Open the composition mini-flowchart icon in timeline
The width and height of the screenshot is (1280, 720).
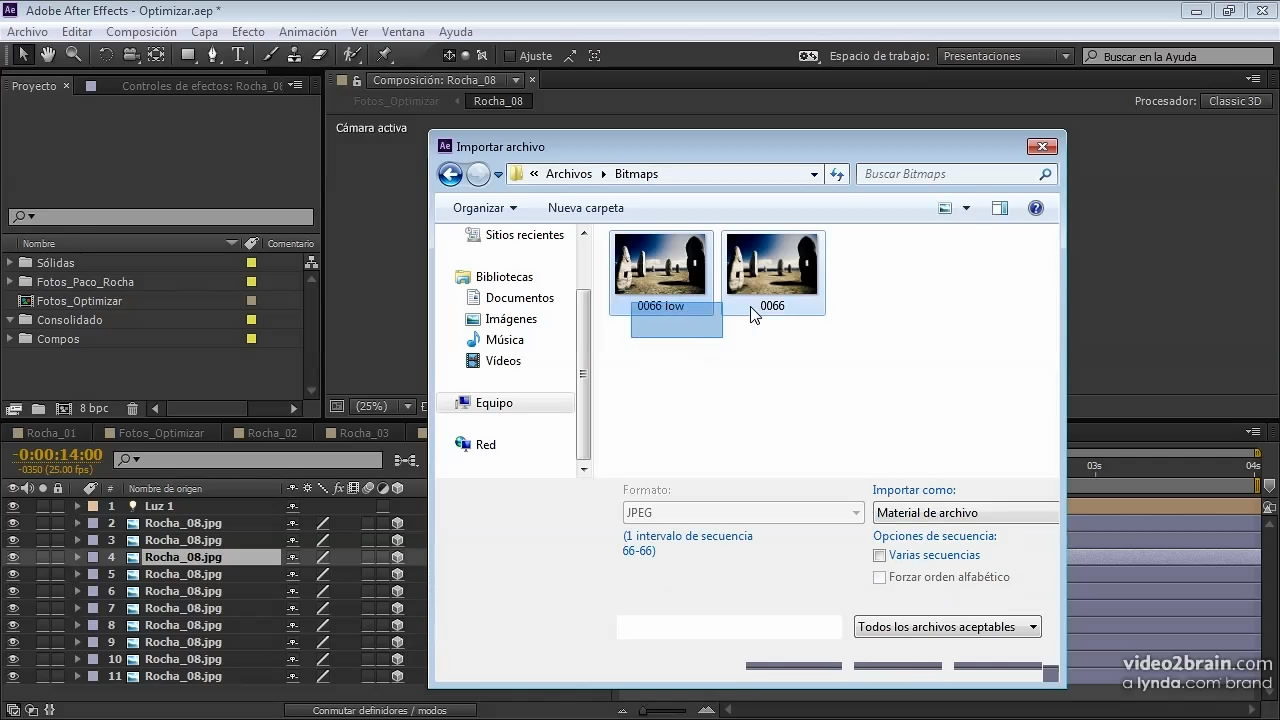tap(405, 460)
